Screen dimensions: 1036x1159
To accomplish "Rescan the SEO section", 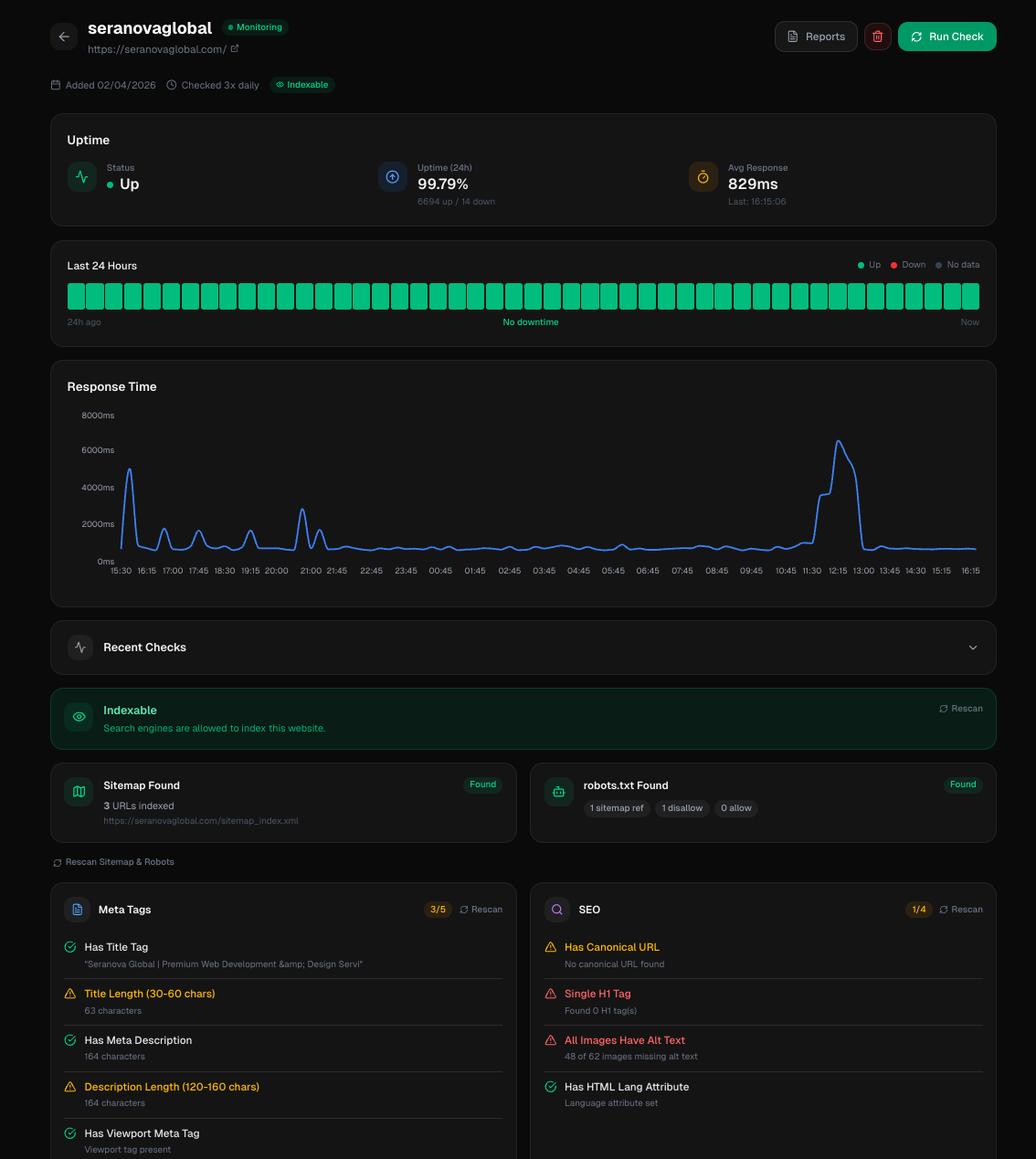I will point(961,910).
